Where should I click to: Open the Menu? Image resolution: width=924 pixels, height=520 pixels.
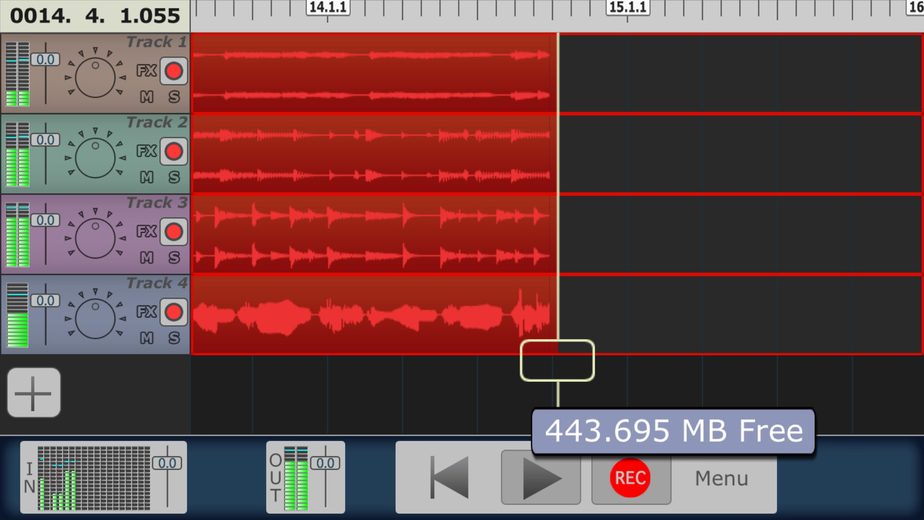721,478
